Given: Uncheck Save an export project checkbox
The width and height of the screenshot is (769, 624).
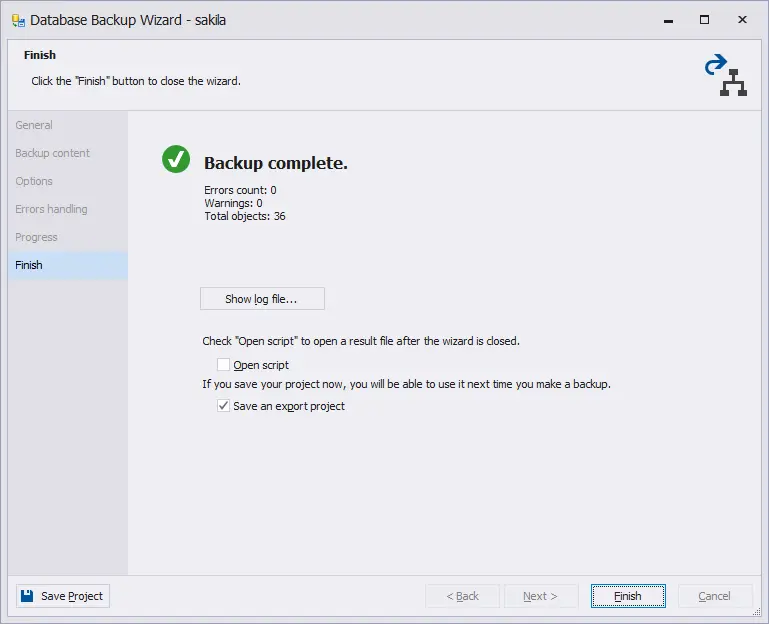Looking at the screenshot, I should coord(223,406).
